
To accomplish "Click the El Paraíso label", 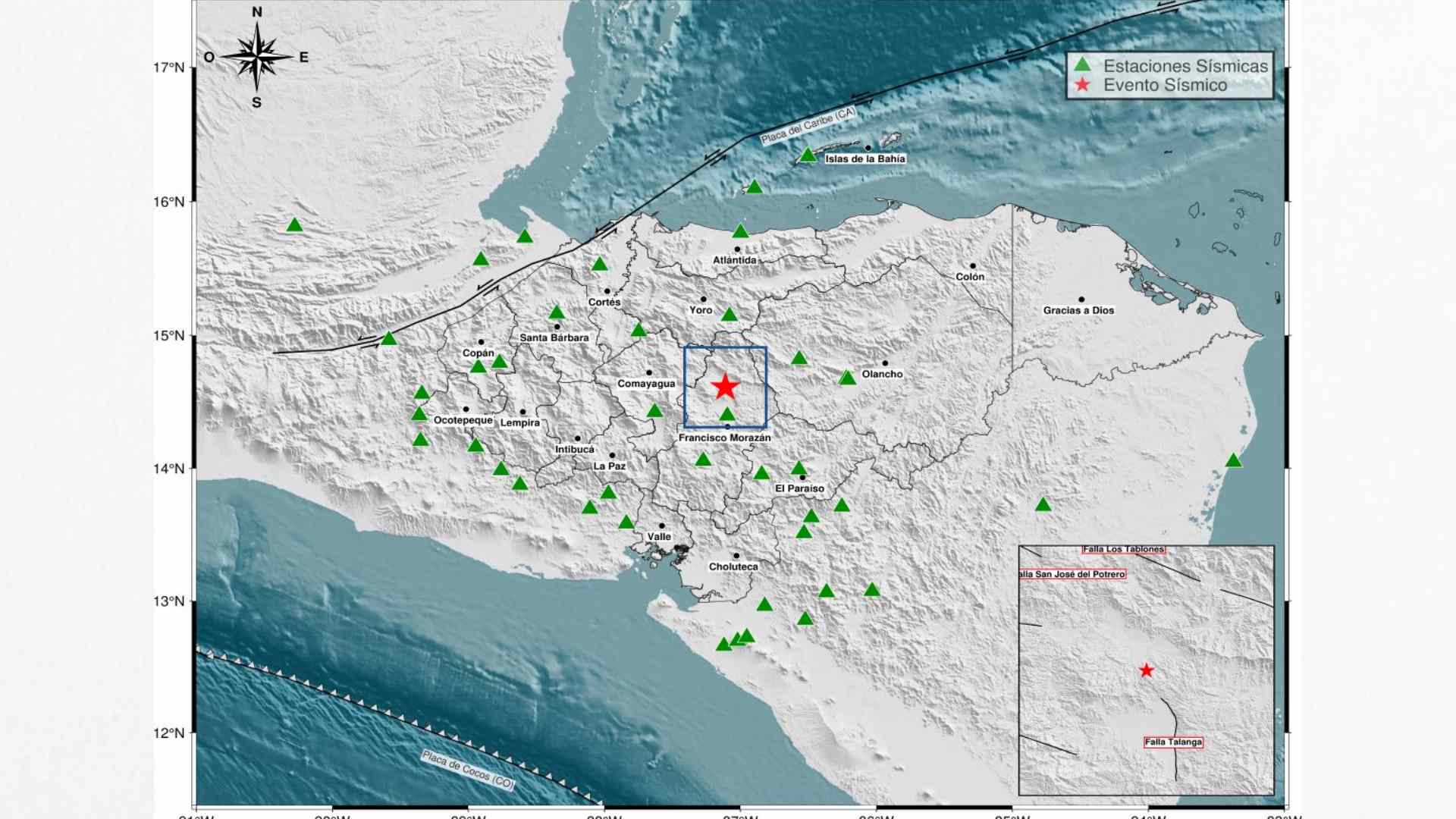I will [799, 488].
